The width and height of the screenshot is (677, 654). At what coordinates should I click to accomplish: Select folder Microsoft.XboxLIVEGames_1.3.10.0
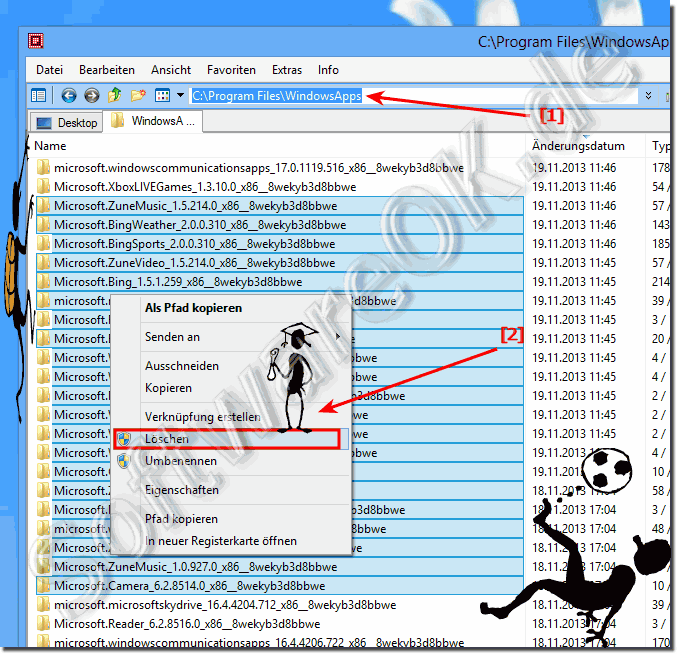(205, 187)
